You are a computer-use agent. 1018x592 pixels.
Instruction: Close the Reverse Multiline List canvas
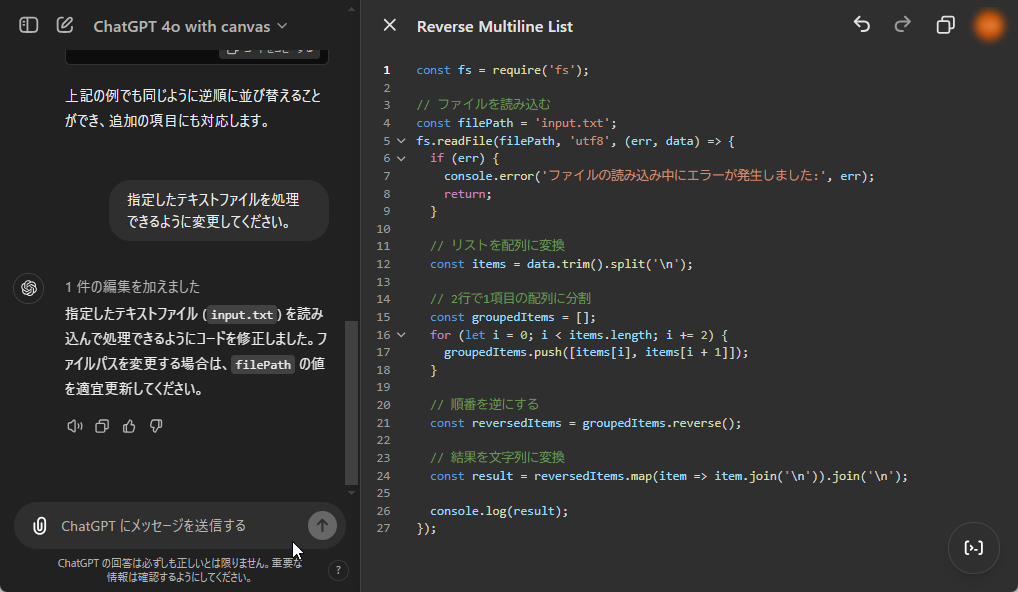[x=389, y=25]
